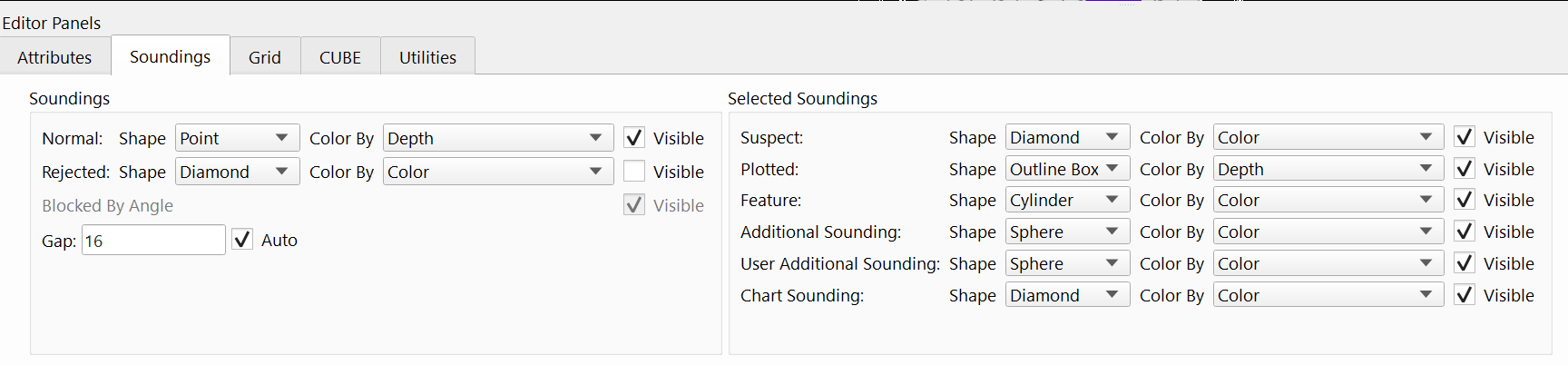1568x365 pixels.
Task: Expand Plotted soundings Color By dropdown
Action: click(x=1328, y=169)
